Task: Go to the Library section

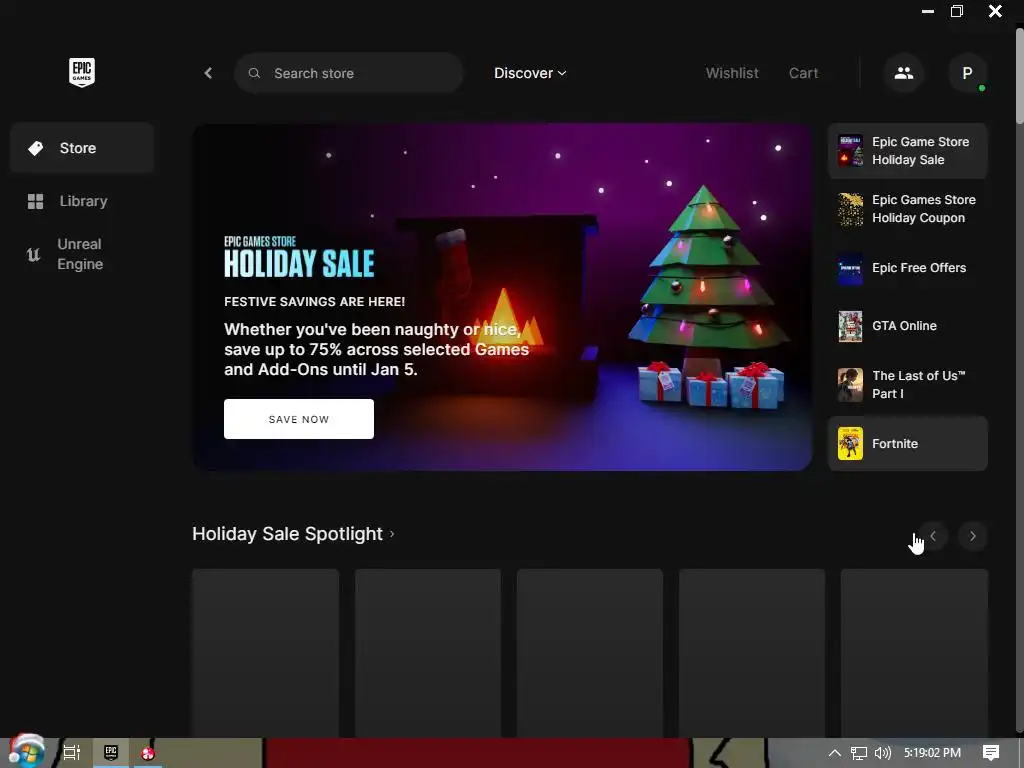Action: [82, 201]
